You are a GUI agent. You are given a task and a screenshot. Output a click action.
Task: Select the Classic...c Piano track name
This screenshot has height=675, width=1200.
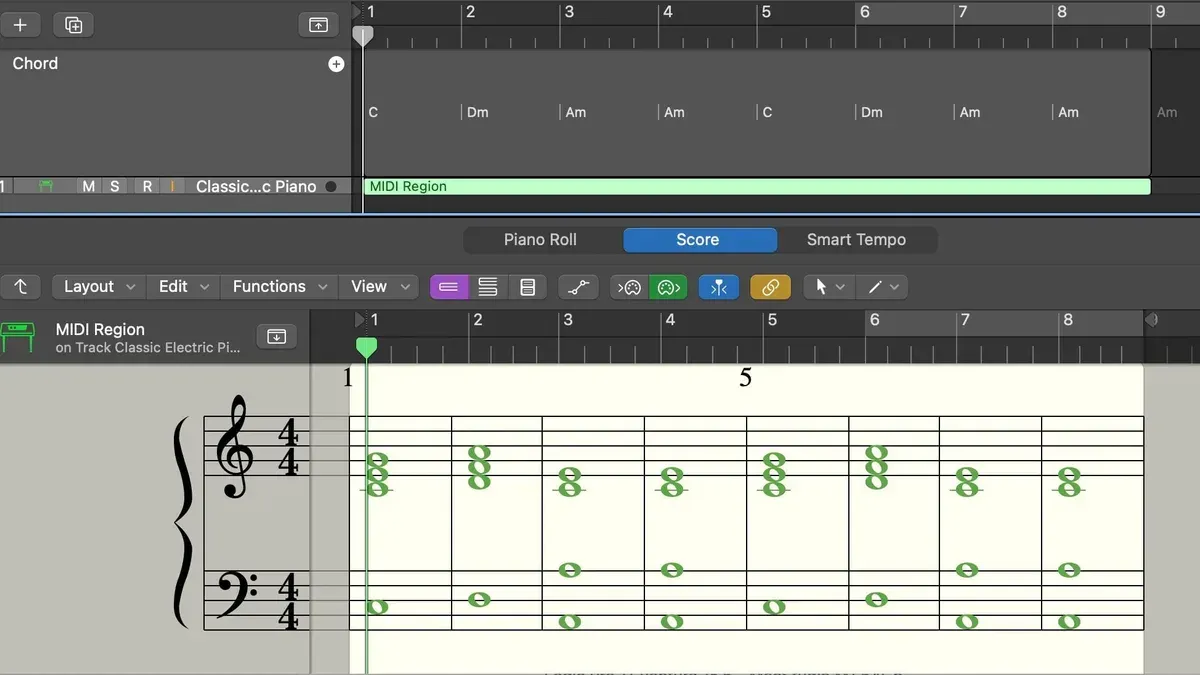(x=256, y=186)
